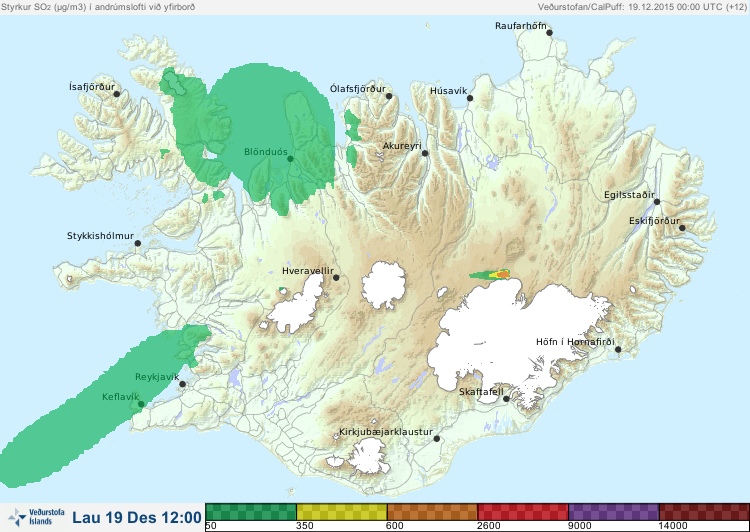Screen dimensions: 750x532
Task: Select the orange 600 legend swatch
Action: pyautogui.click(x=432, y=512)
